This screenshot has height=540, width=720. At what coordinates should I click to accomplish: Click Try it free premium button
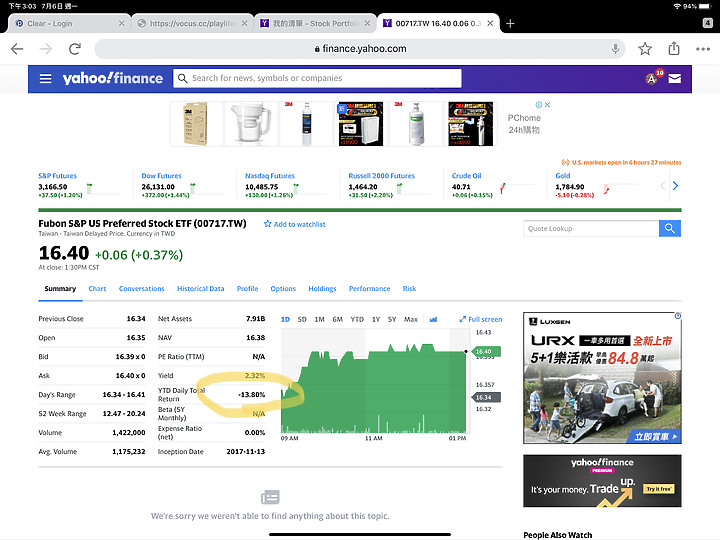(x=659, y=489)
